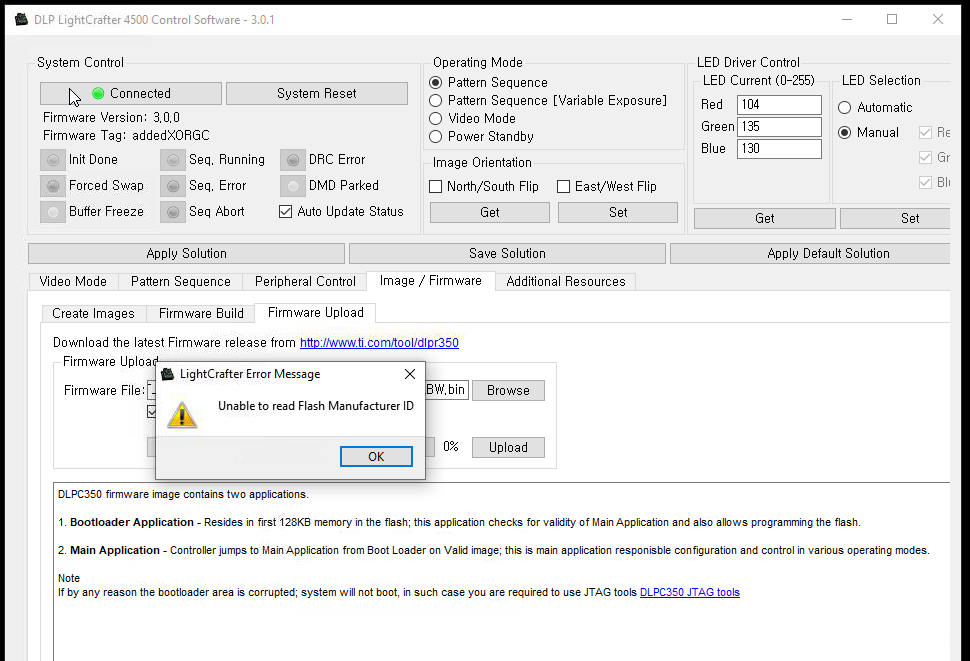Close the LightCrafter Error Message dialog
Screen dimensions: 970x661
410,374
